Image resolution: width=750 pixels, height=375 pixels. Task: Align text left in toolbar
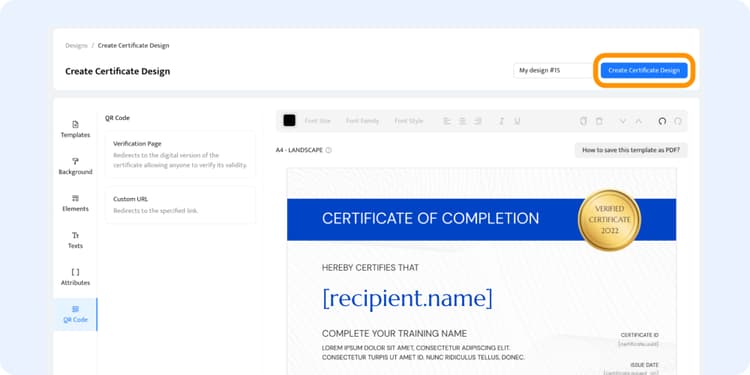[447, 121]
